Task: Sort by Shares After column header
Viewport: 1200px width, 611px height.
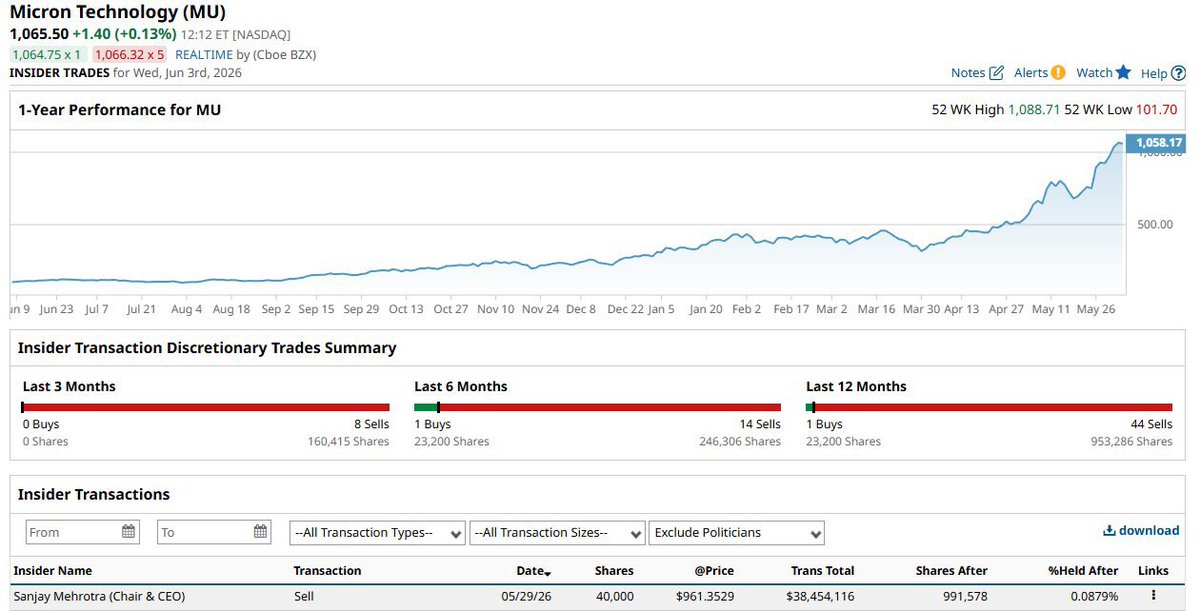Action: [x=951, y=571]
